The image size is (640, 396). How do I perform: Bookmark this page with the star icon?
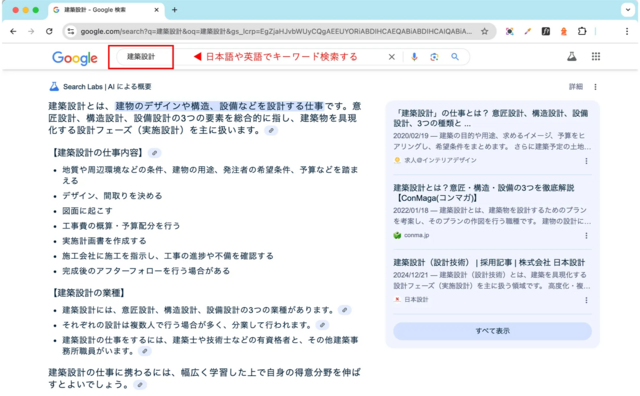pyautogui.click(x=484, y=31)
